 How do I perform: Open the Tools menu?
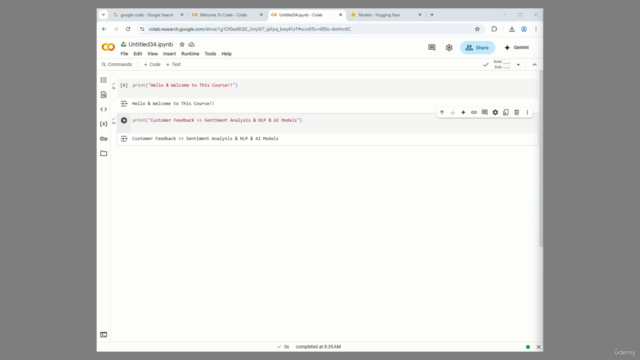[x=210, y=54]
